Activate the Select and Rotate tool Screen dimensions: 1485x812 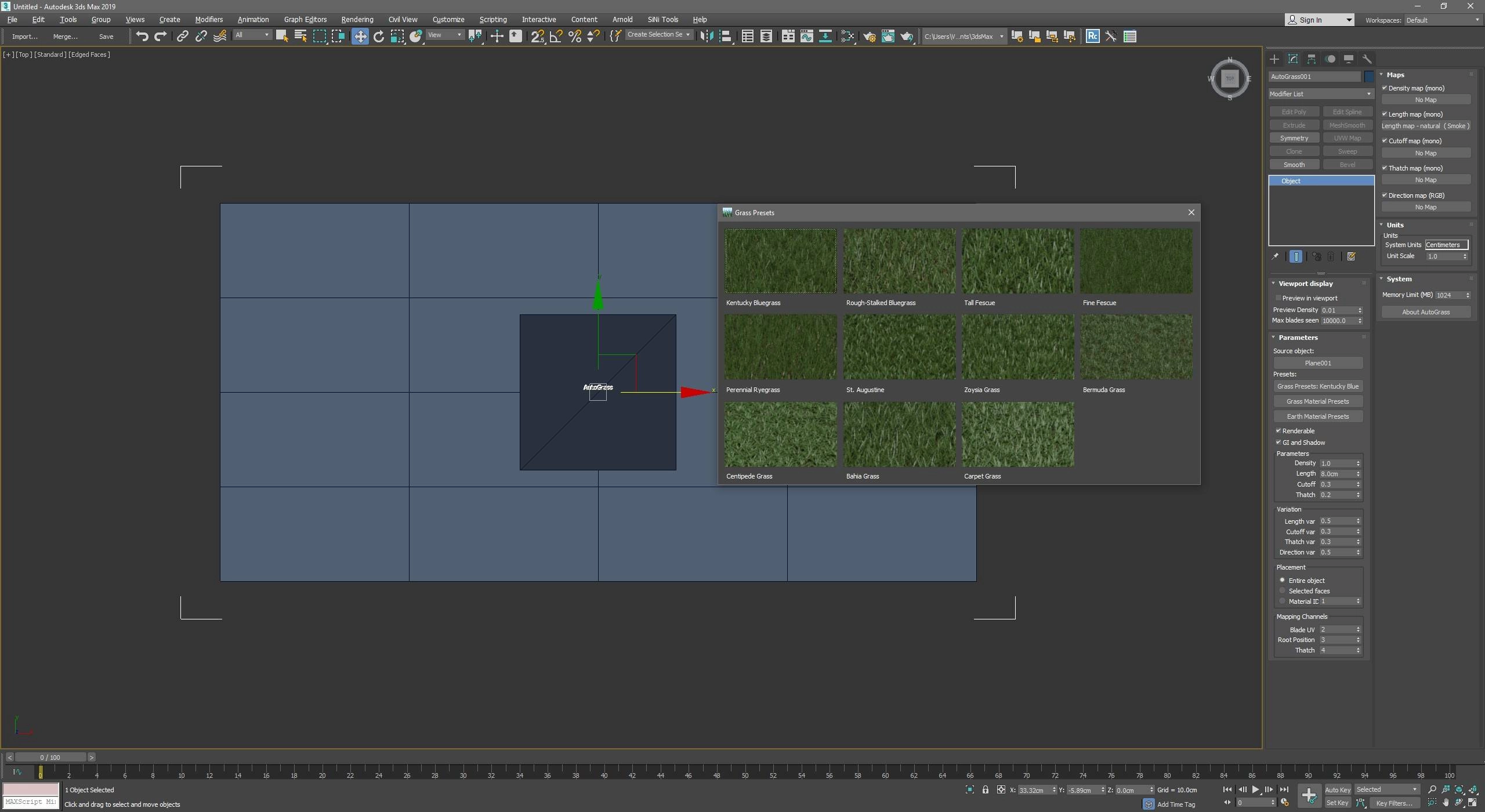pyautogui.click(x=379, y=36)
